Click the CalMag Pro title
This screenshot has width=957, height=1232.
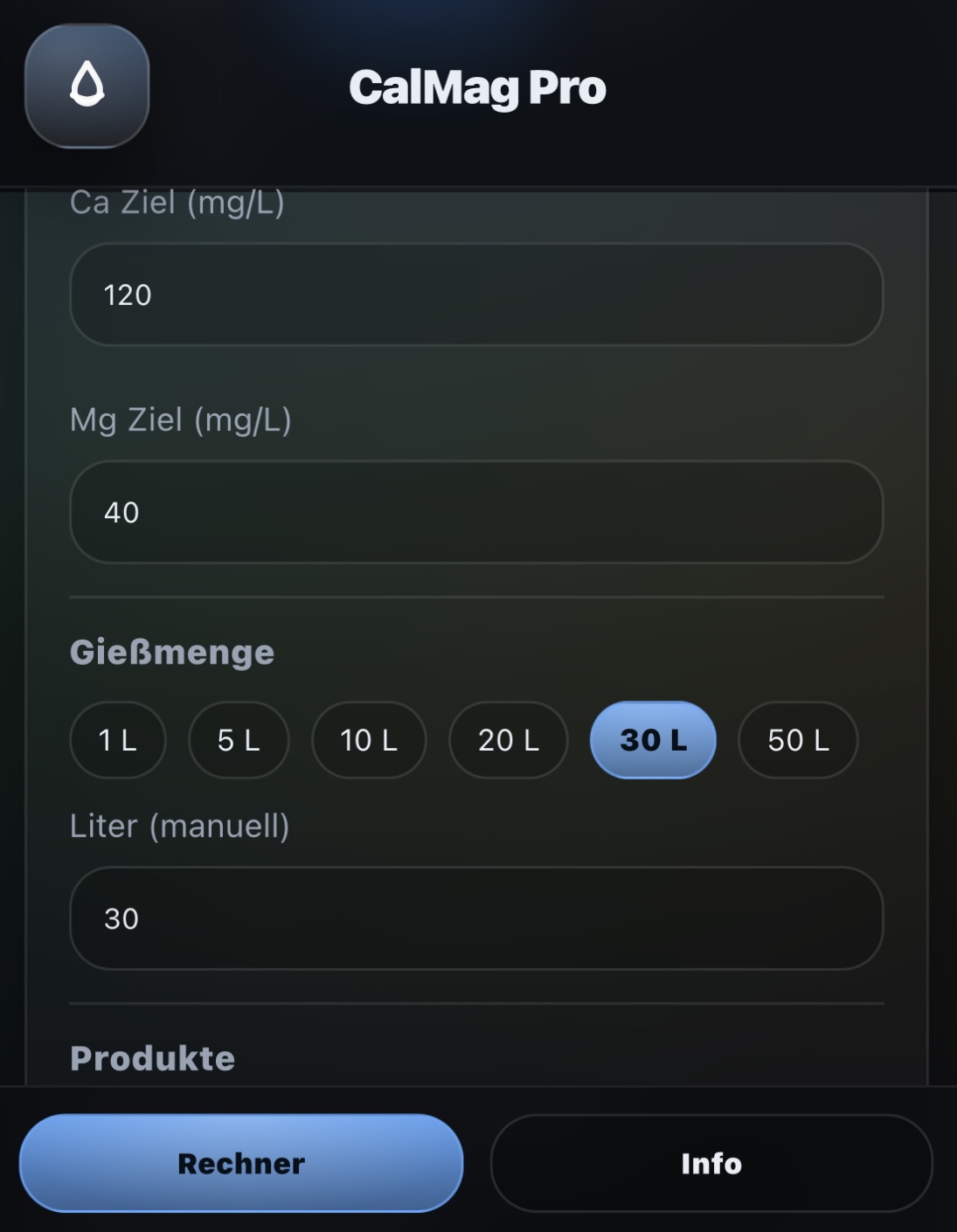pos(477,87)
